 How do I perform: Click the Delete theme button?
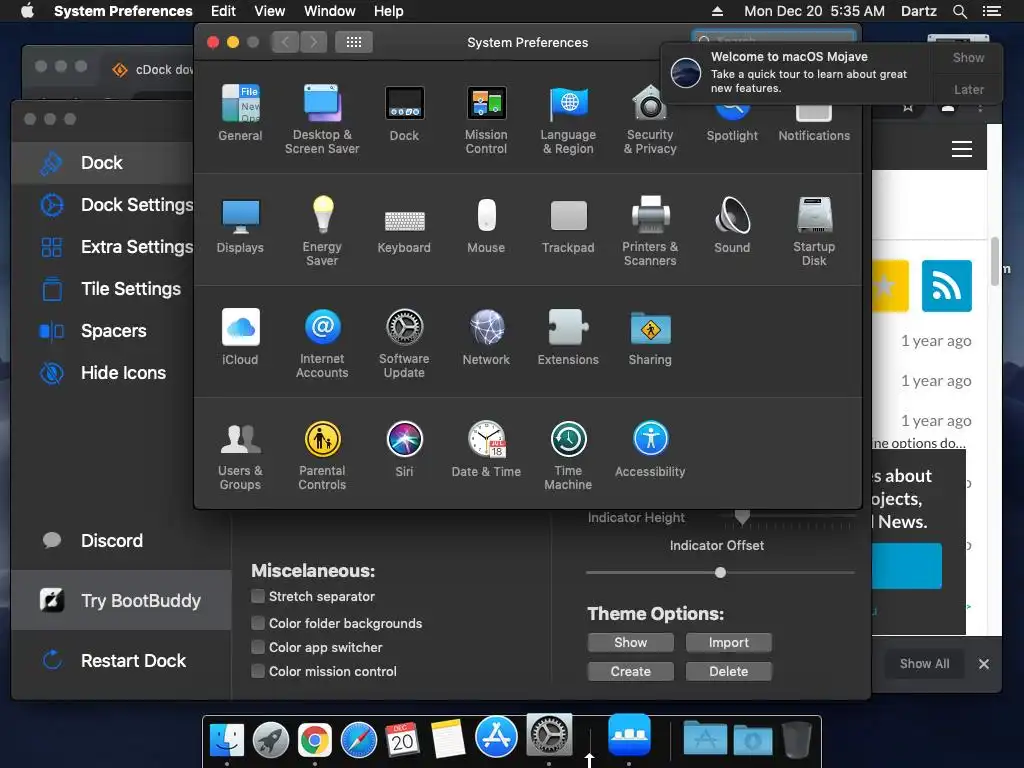pyautogui.click(x=728, y=671)
